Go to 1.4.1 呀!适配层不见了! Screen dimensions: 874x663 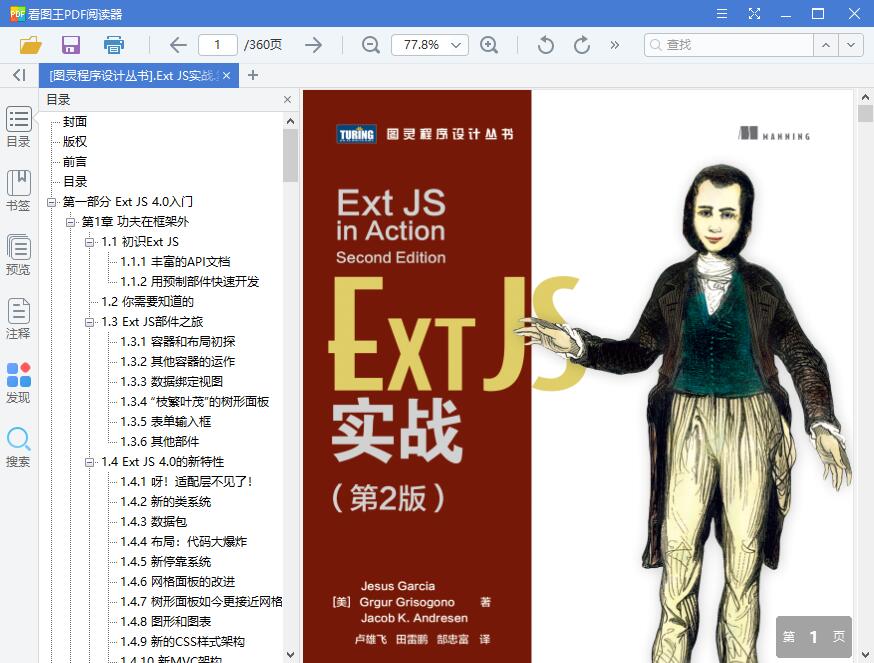click(x=187, y=482)
